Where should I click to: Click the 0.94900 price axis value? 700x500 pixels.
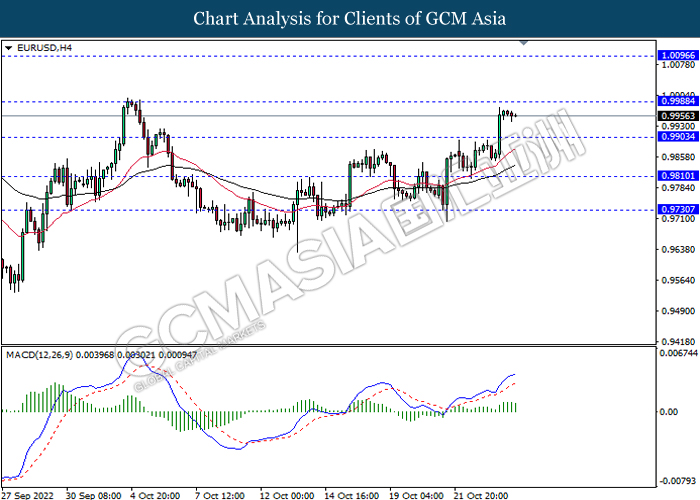pyautogui.click(x=678, y=311)
